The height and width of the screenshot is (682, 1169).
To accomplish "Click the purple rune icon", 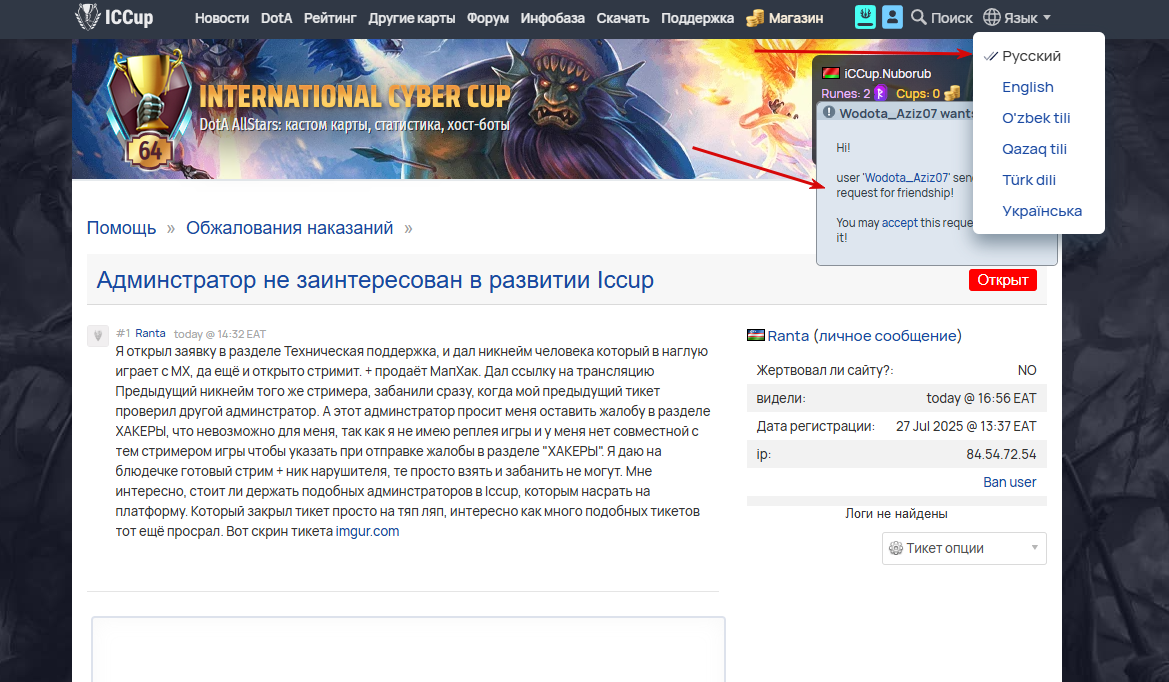I will [x=880, y=93].
